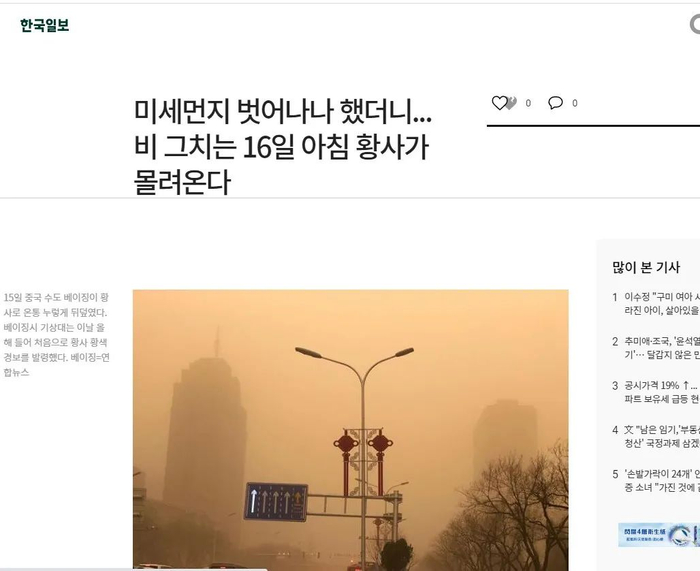Click the banner ad below most-read list

(659, 535)
